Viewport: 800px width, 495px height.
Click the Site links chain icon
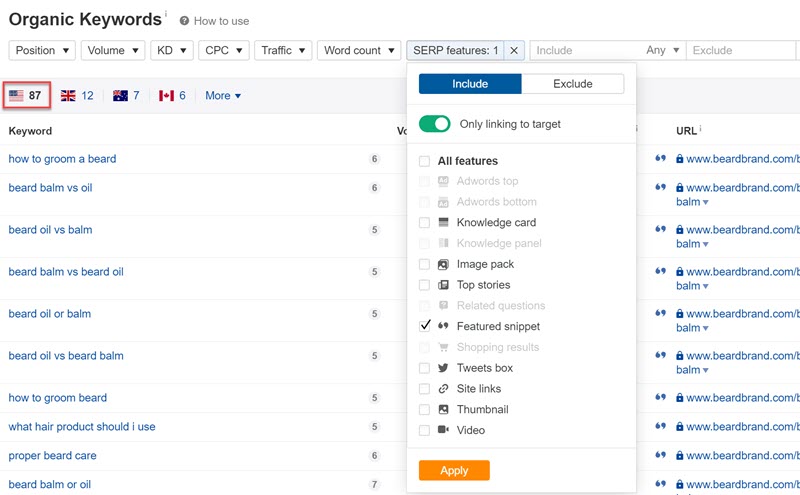[443, 389]
